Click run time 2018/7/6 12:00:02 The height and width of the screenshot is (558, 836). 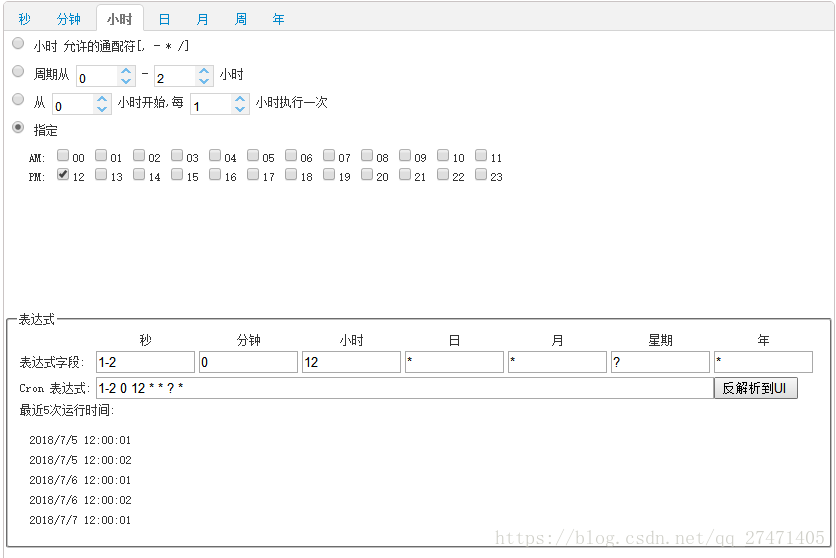80,500
